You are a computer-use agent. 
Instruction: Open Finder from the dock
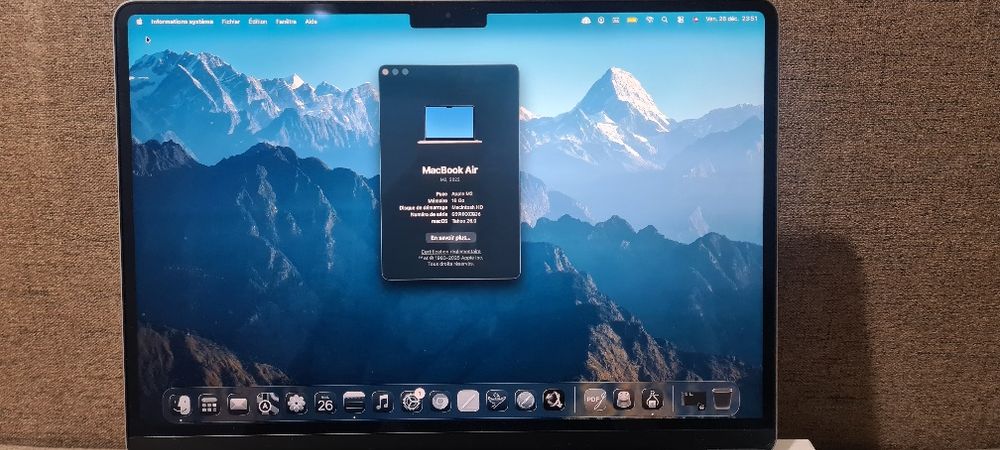[182, 403]
